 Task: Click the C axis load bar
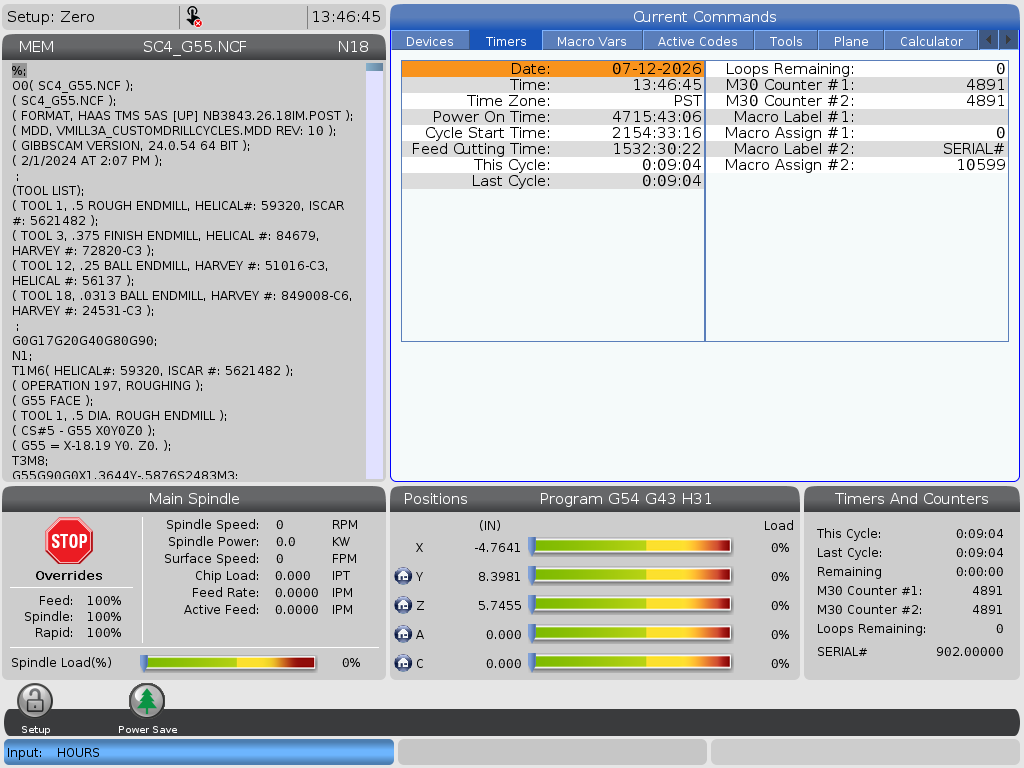[630, 662]
